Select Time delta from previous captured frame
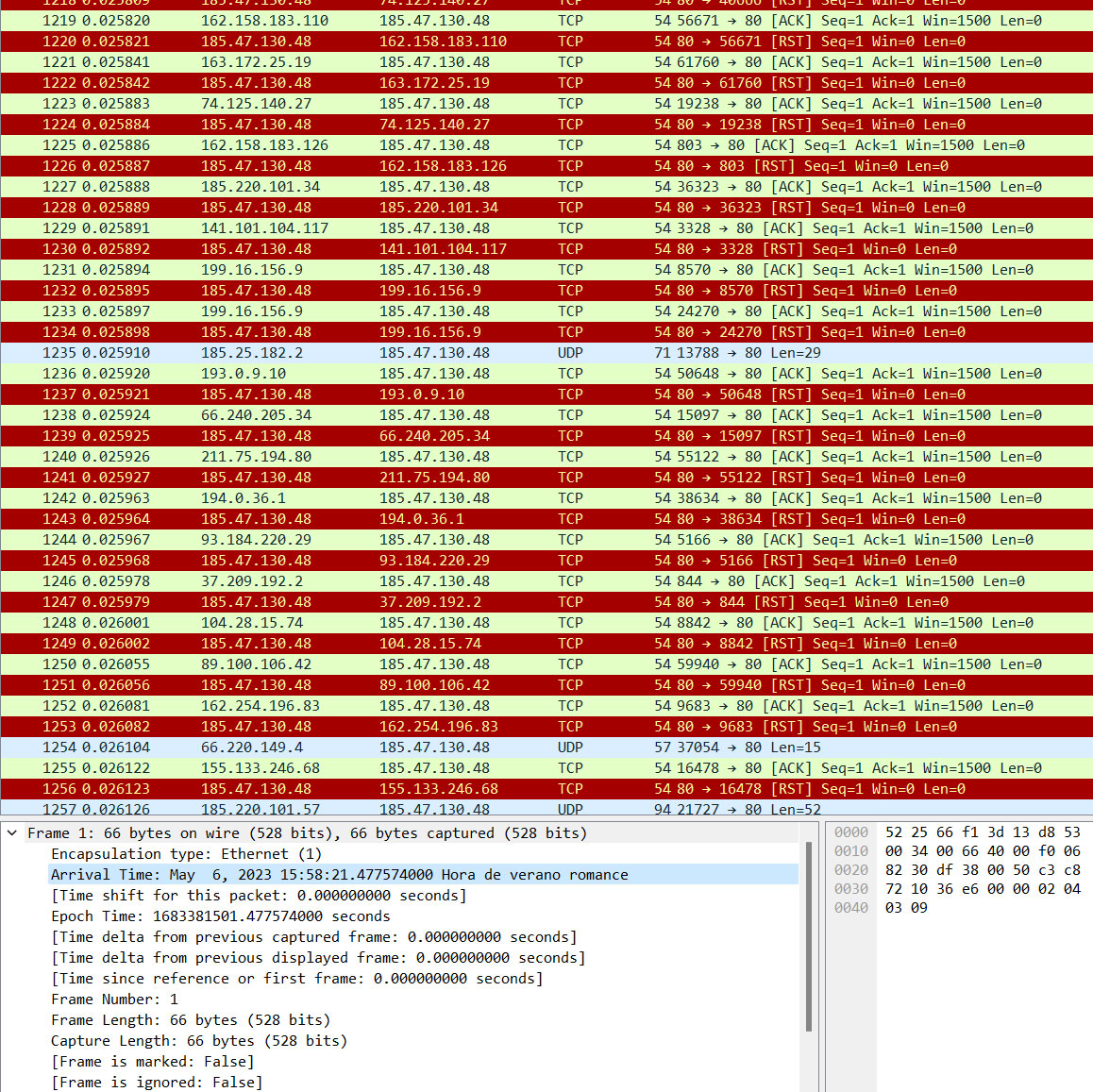Viewport: 1093px width, 1092px height. [314, 937]
